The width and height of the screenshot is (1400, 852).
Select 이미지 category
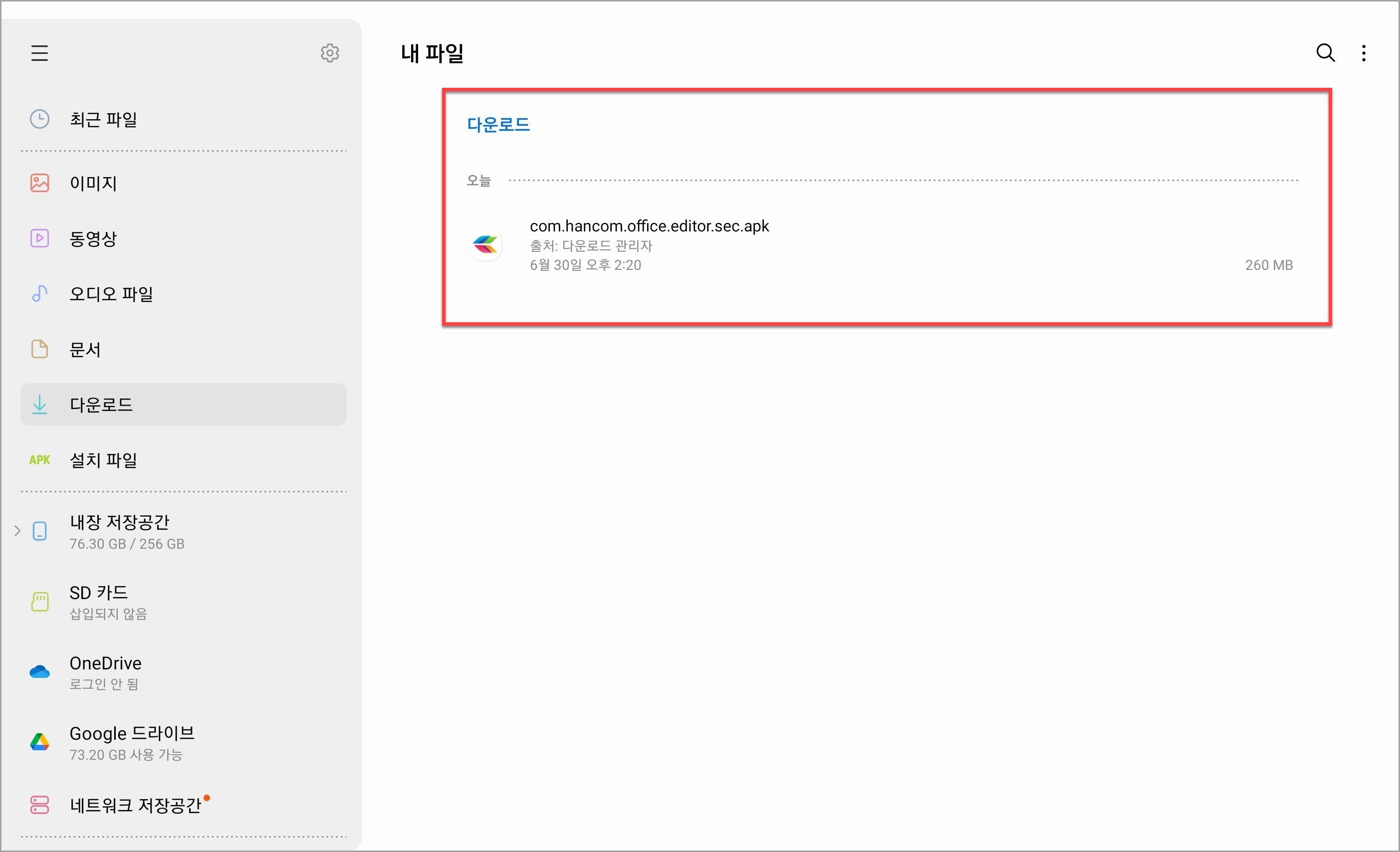[184, 183]
